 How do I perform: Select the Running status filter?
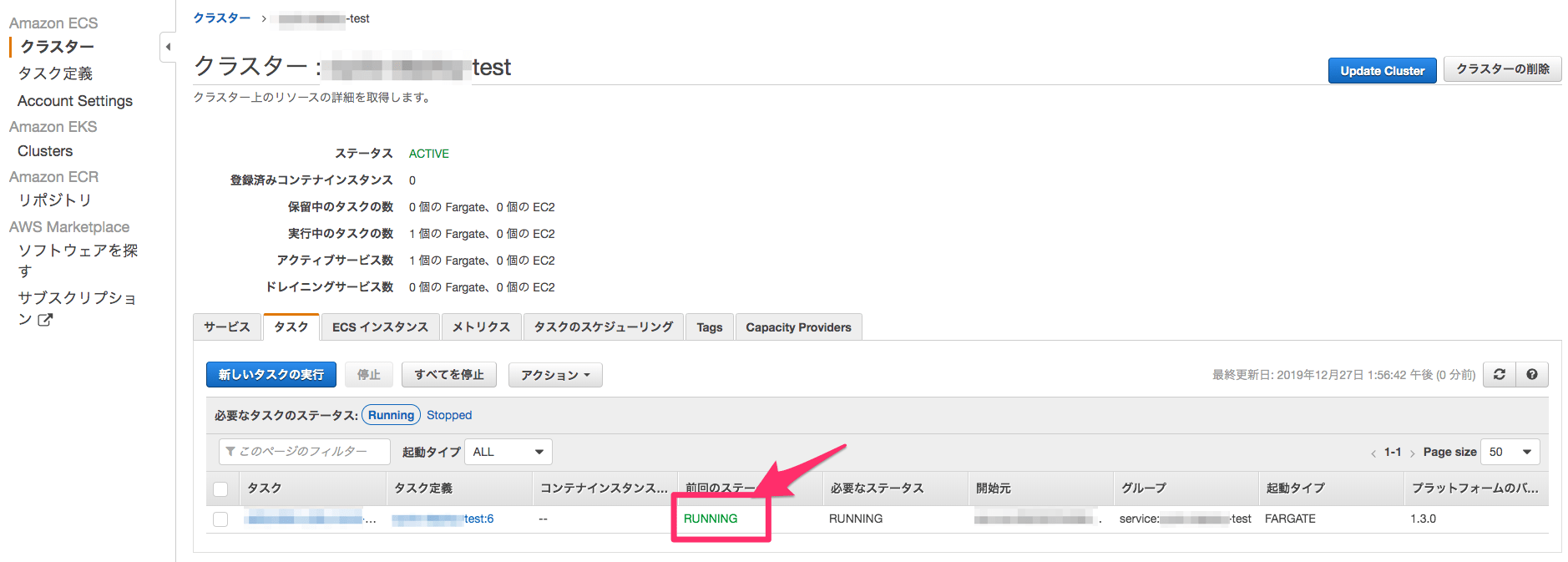tap(391, 415)
